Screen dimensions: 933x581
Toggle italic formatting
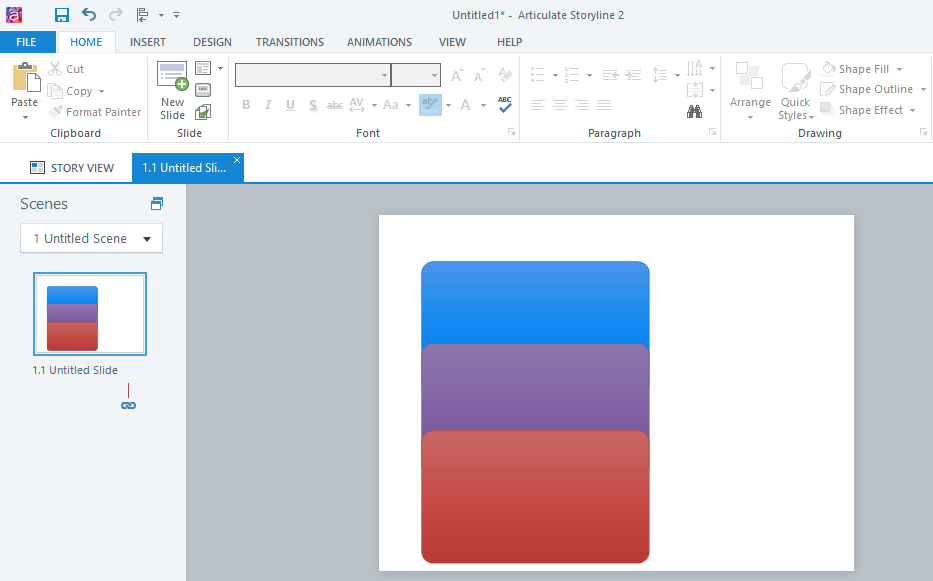(x=267, y=105)
